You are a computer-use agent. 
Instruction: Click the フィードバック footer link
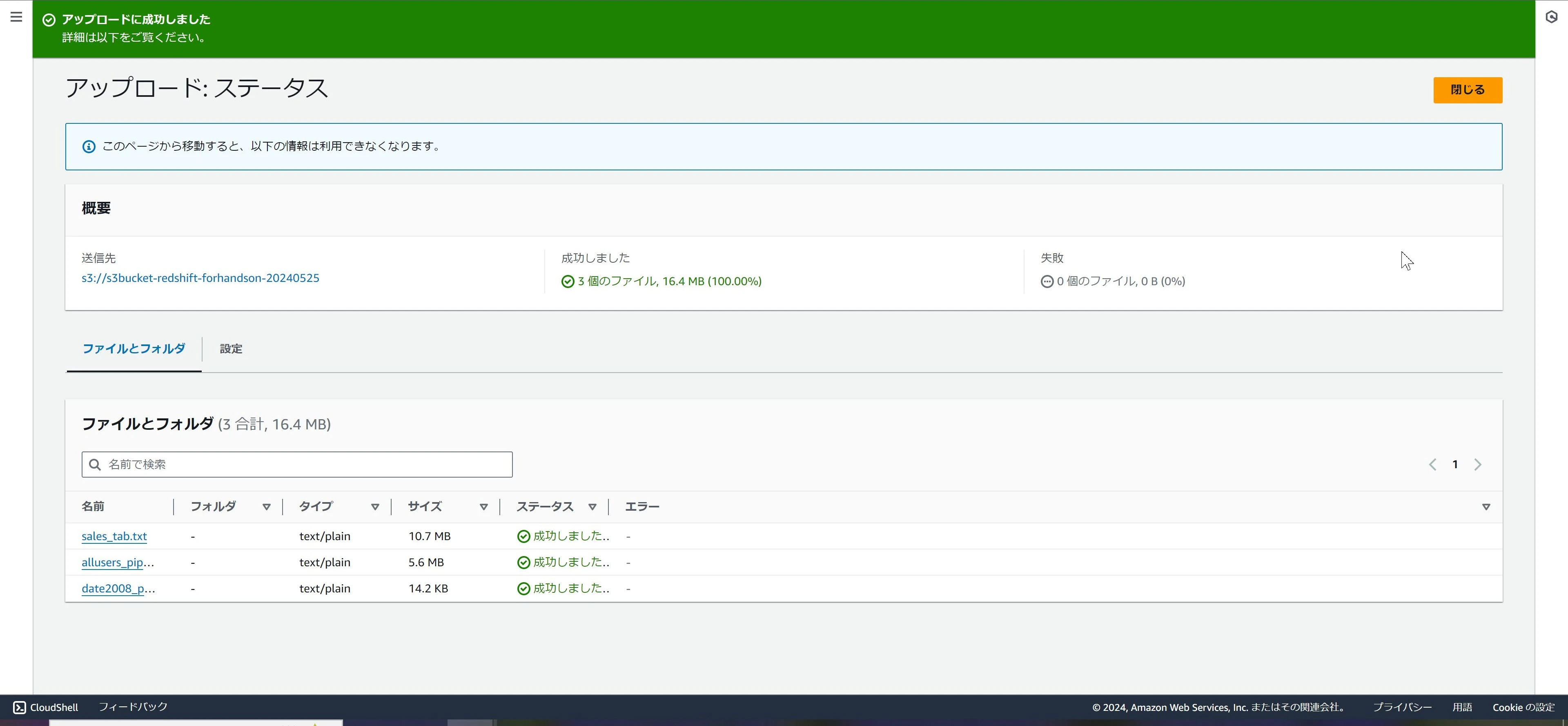coord(133,707)
